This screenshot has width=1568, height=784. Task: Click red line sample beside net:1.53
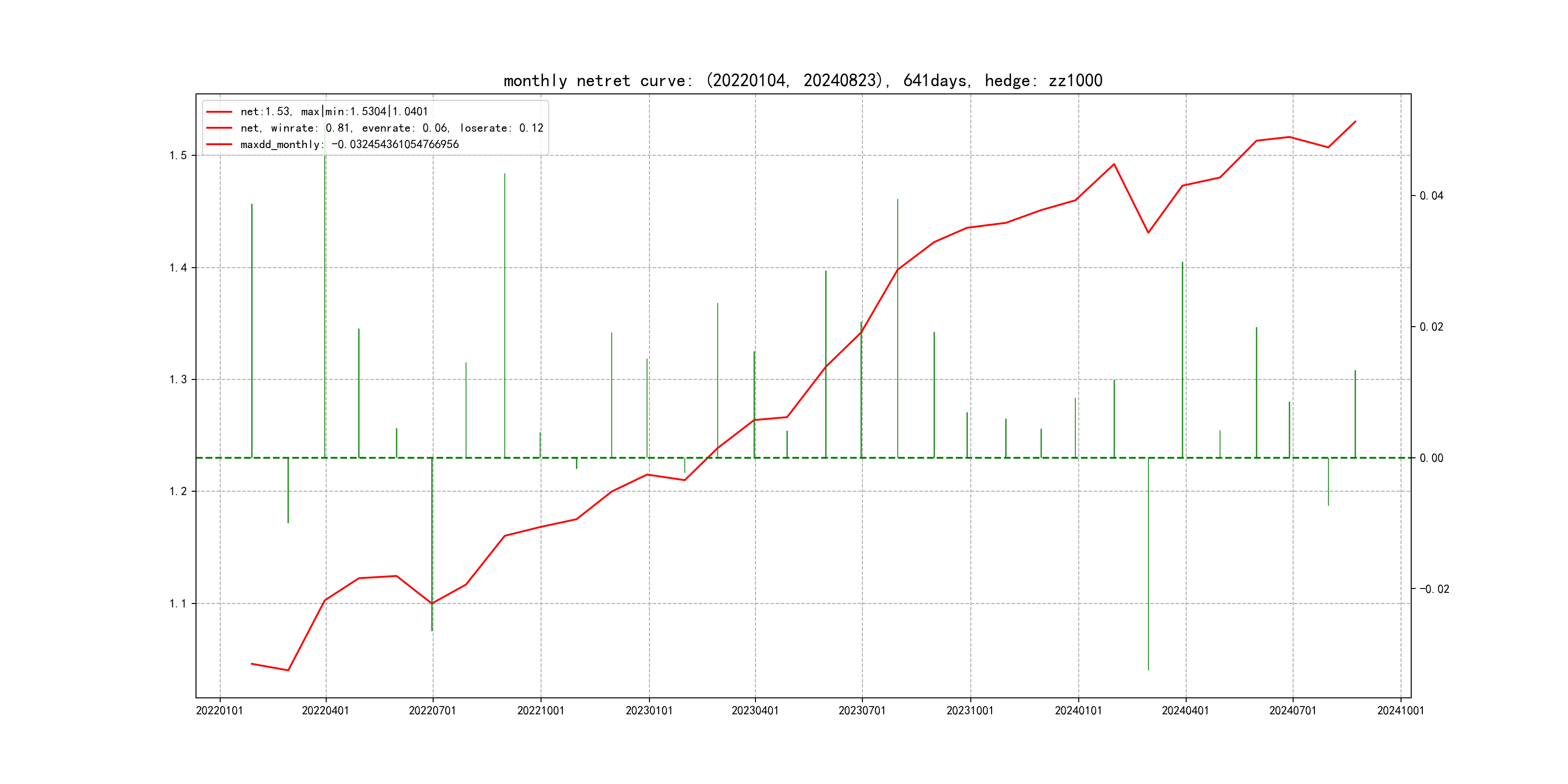tap(219, 111)
